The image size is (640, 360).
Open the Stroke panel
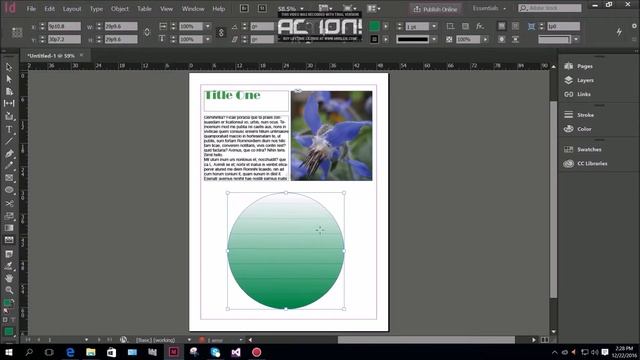(585, 115)
